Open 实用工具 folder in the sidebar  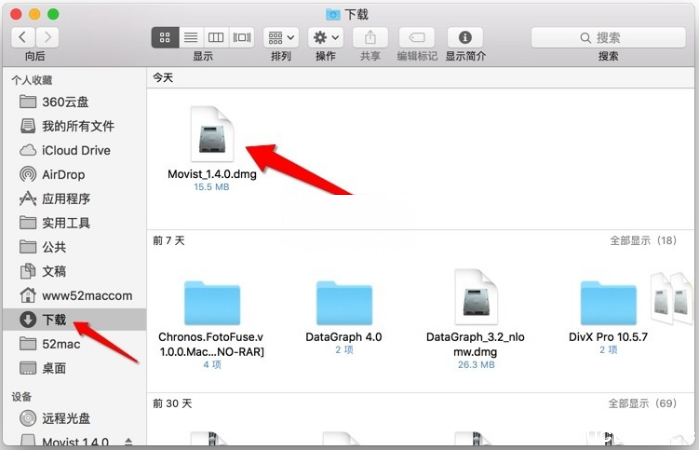[x=74, y=223]
